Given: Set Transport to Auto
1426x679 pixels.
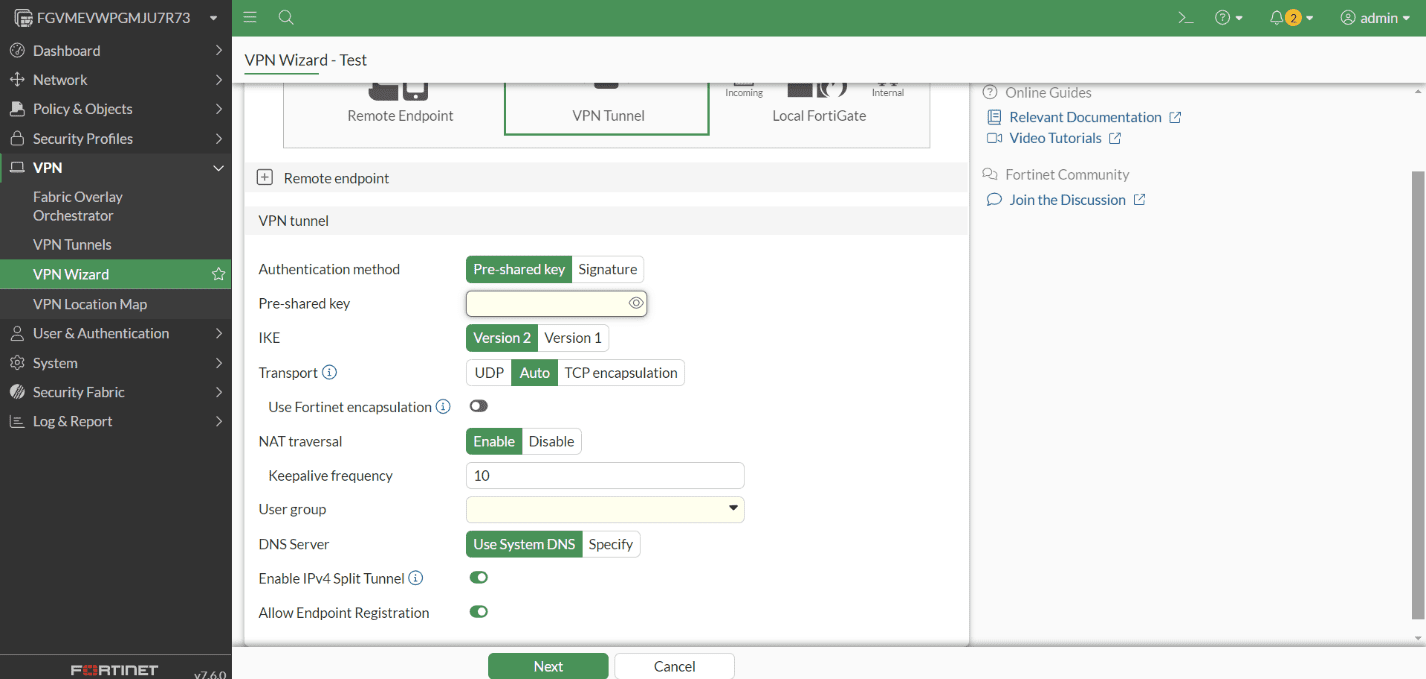Looking at the screenshot, I should tap(535, 373).
